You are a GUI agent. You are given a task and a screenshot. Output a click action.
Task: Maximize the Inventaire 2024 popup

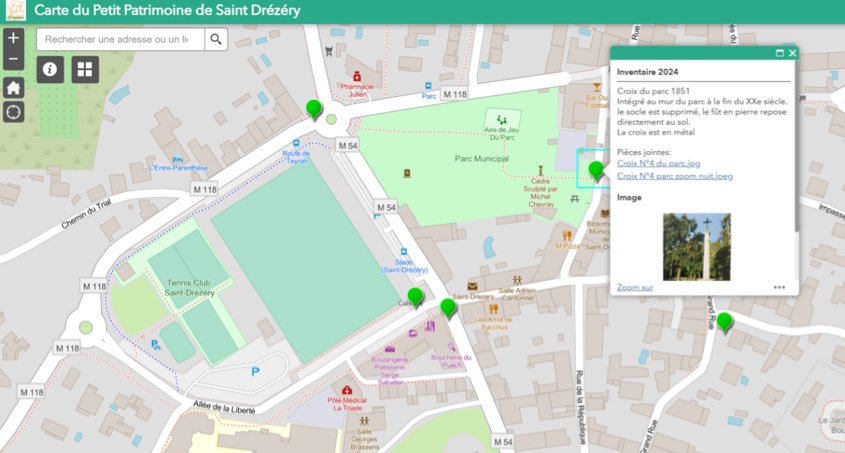(779, 53)
